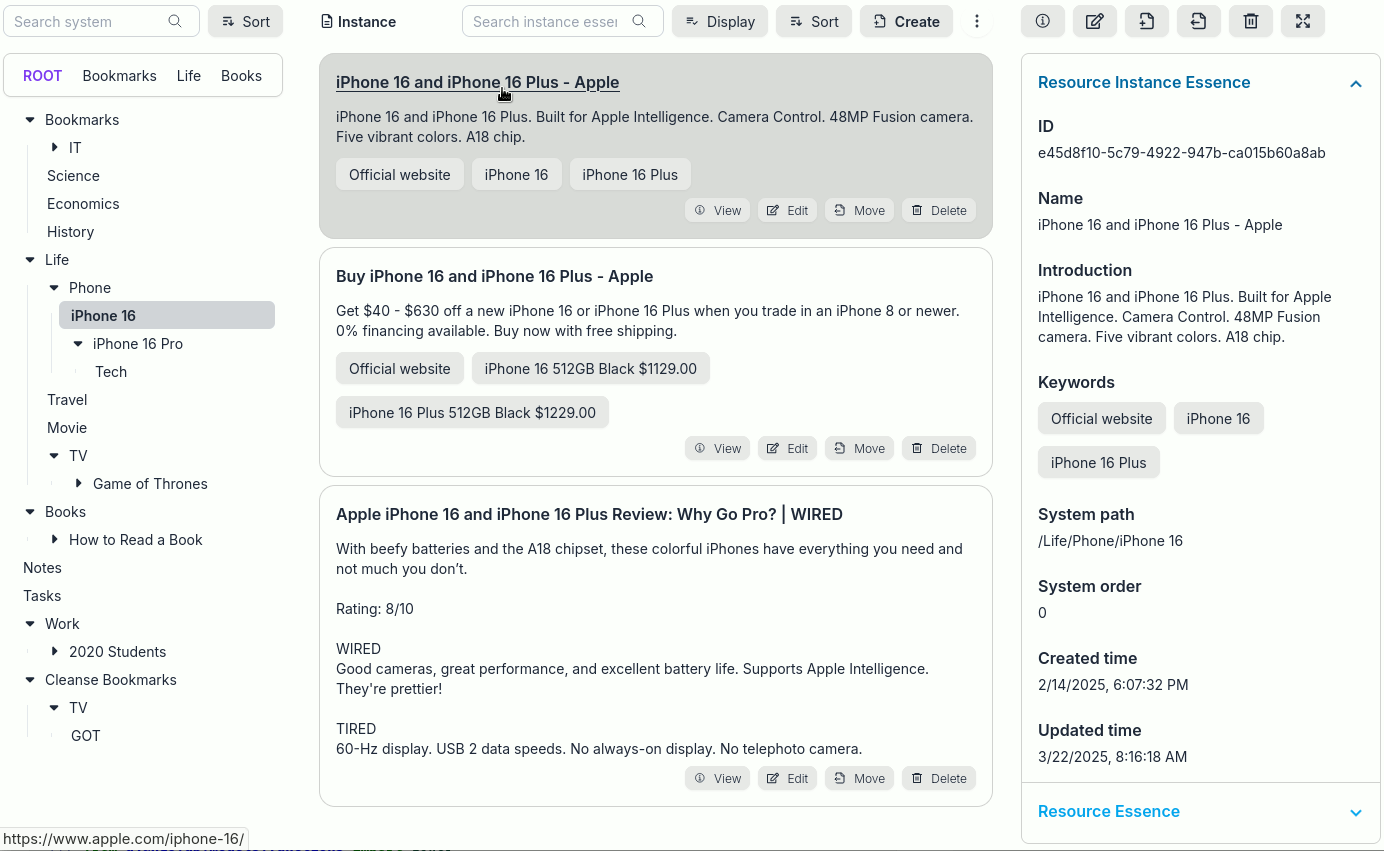Screen dimensions: 1384x851
Task: Switch to the Life tab
Action: click(189, 76)
